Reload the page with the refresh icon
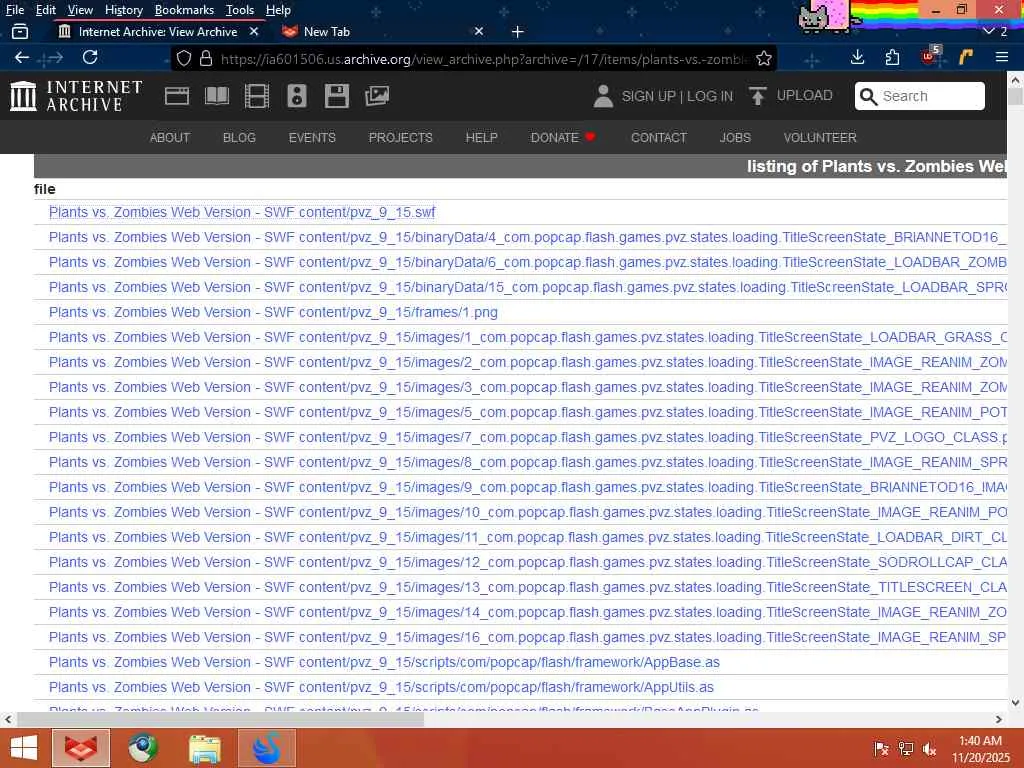Screen dimensions: 1024x768 (90, 57)
